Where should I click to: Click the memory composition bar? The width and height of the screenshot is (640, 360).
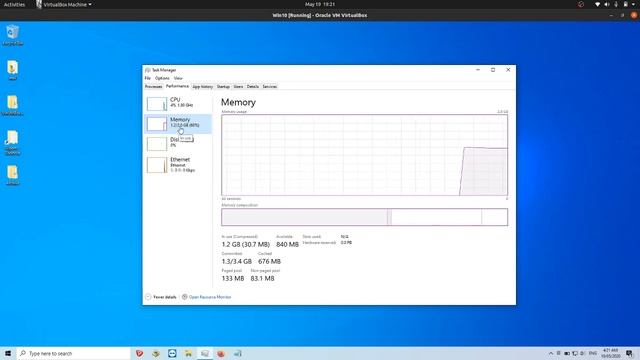[x=364, y=217]
